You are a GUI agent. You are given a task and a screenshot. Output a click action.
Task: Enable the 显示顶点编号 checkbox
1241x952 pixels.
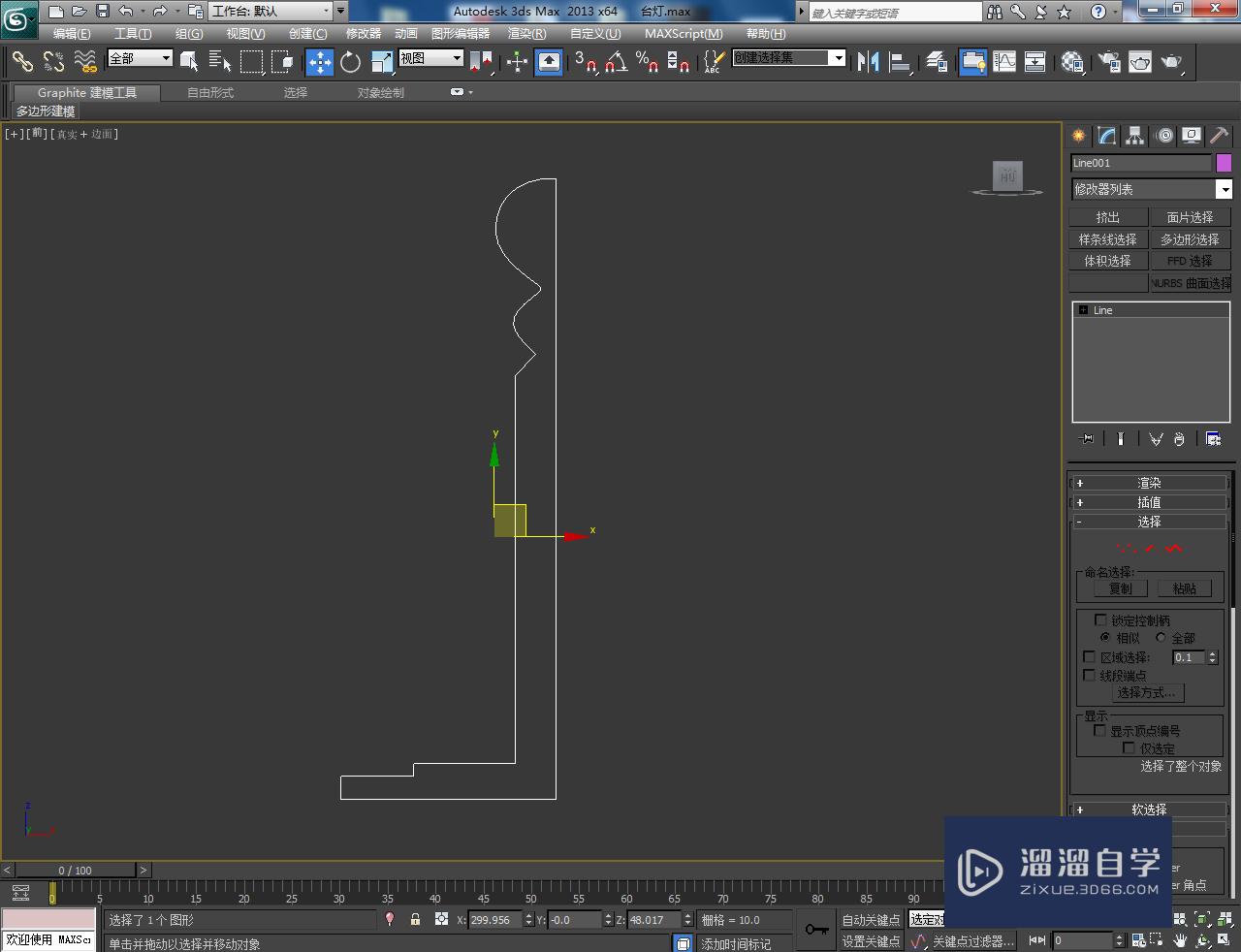(1100, 730)
